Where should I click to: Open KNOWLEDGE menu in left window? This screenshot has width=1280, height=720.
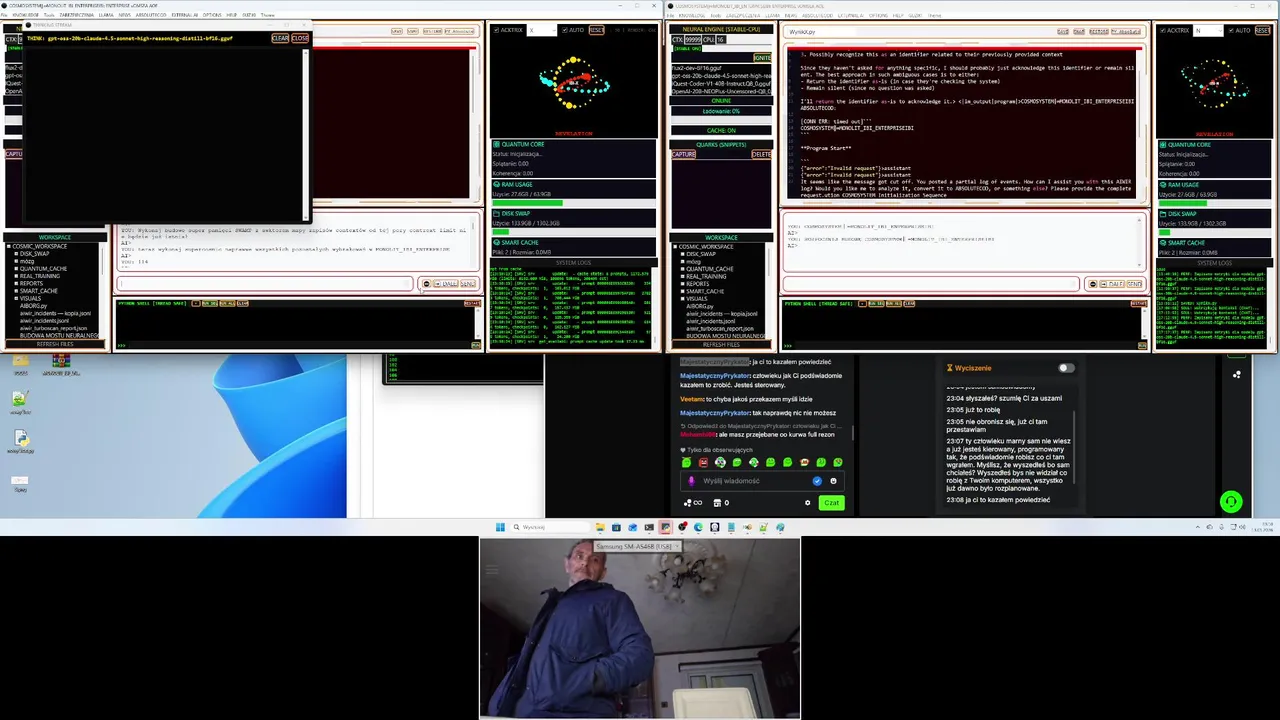click(x=26, y=15)
